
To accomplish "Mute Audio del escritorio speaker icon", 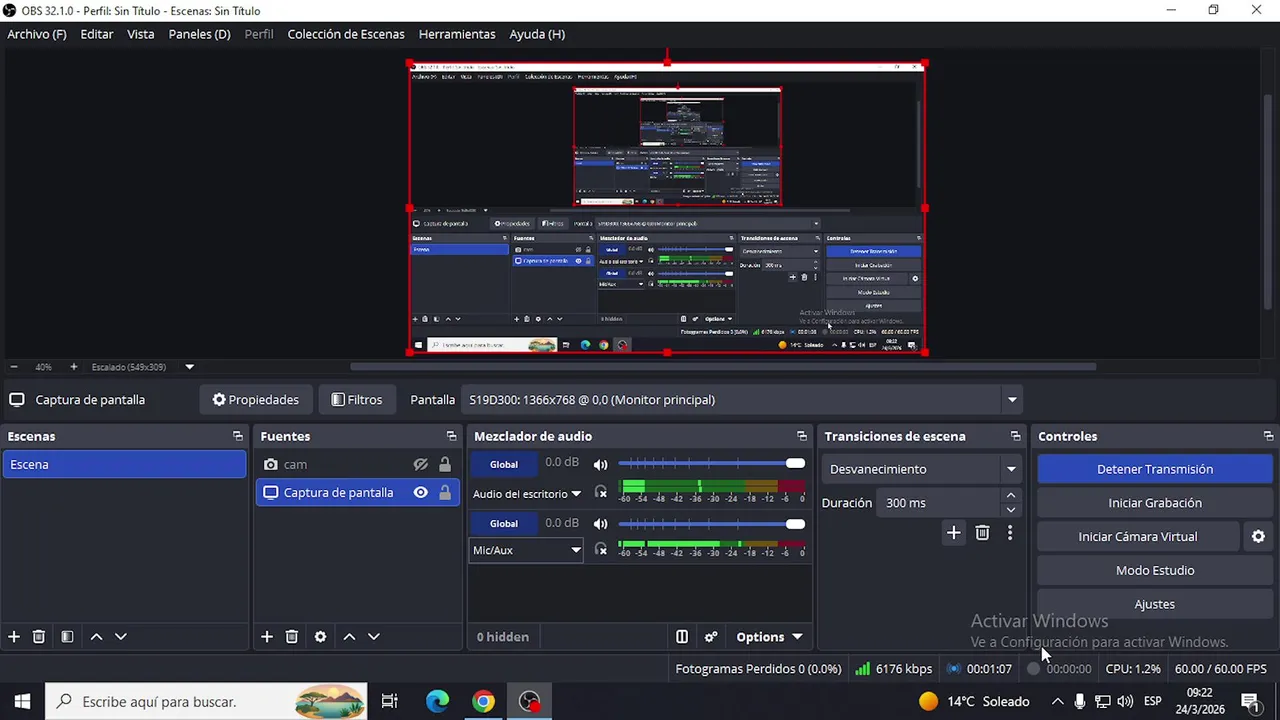I will 600,464.
